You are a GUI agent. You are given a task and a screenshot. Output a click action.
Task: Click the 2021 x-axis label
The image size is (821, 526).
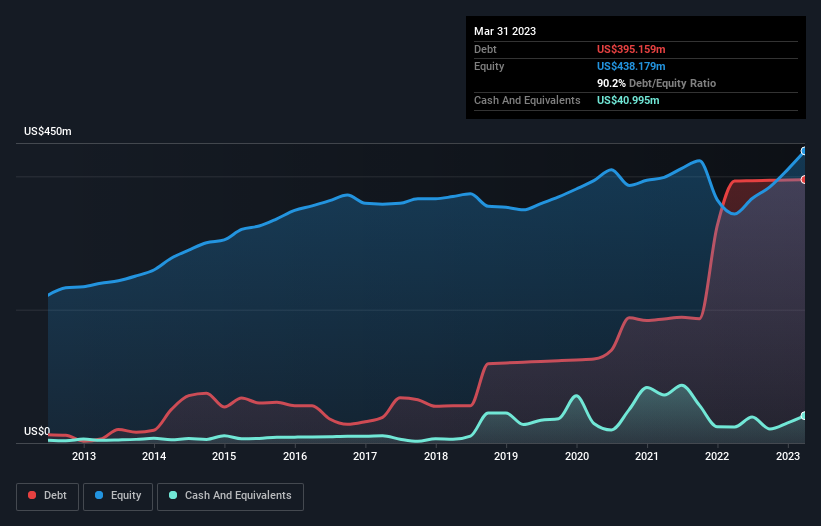tap(647, 456)
